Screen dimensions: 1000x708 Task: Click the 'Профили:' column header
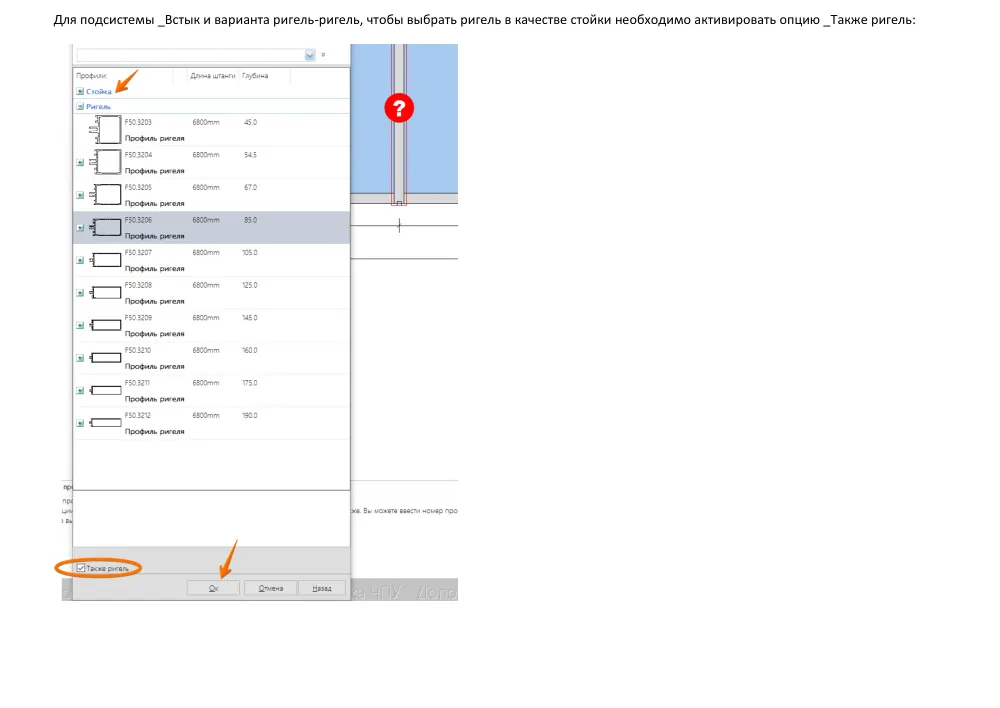click(91, 76)
